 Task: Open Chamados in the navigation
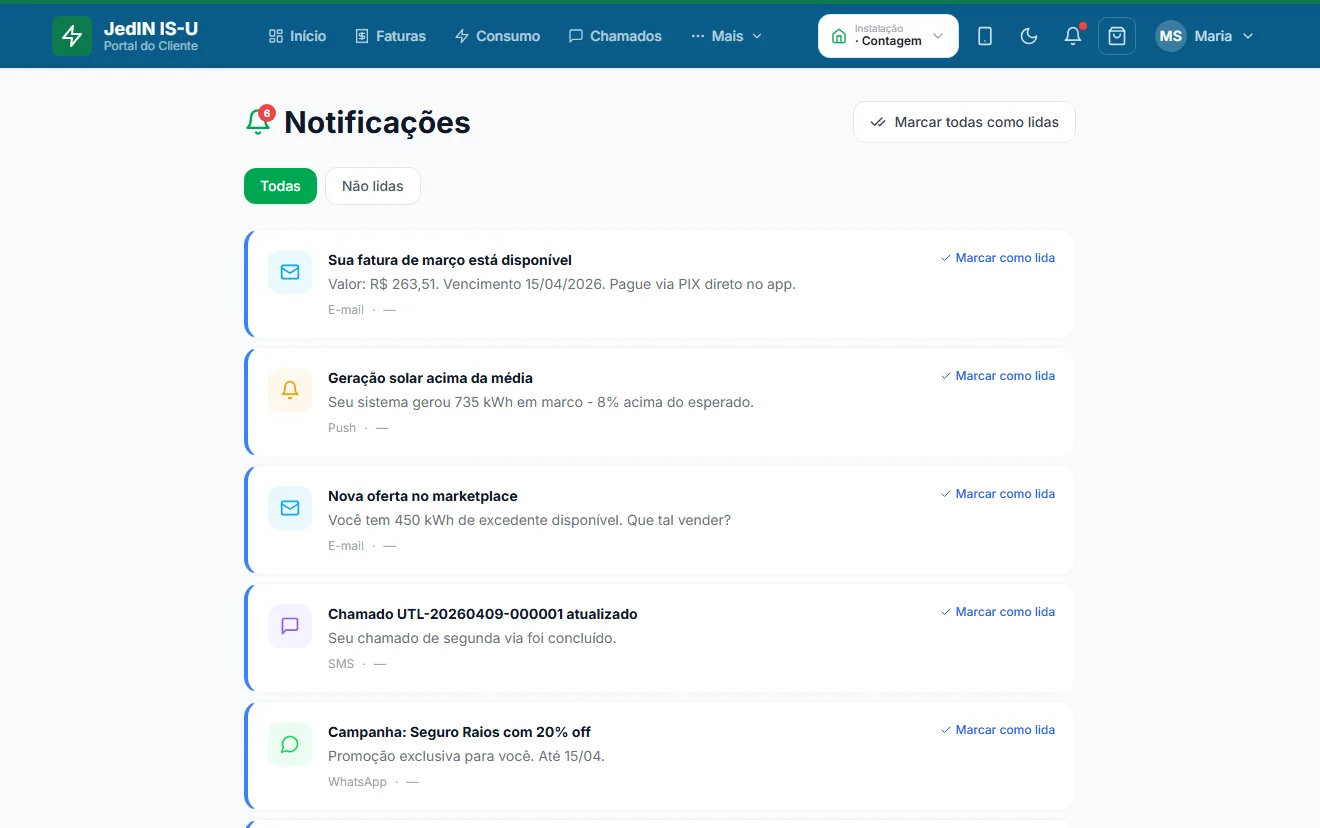(x=615, y=36)
